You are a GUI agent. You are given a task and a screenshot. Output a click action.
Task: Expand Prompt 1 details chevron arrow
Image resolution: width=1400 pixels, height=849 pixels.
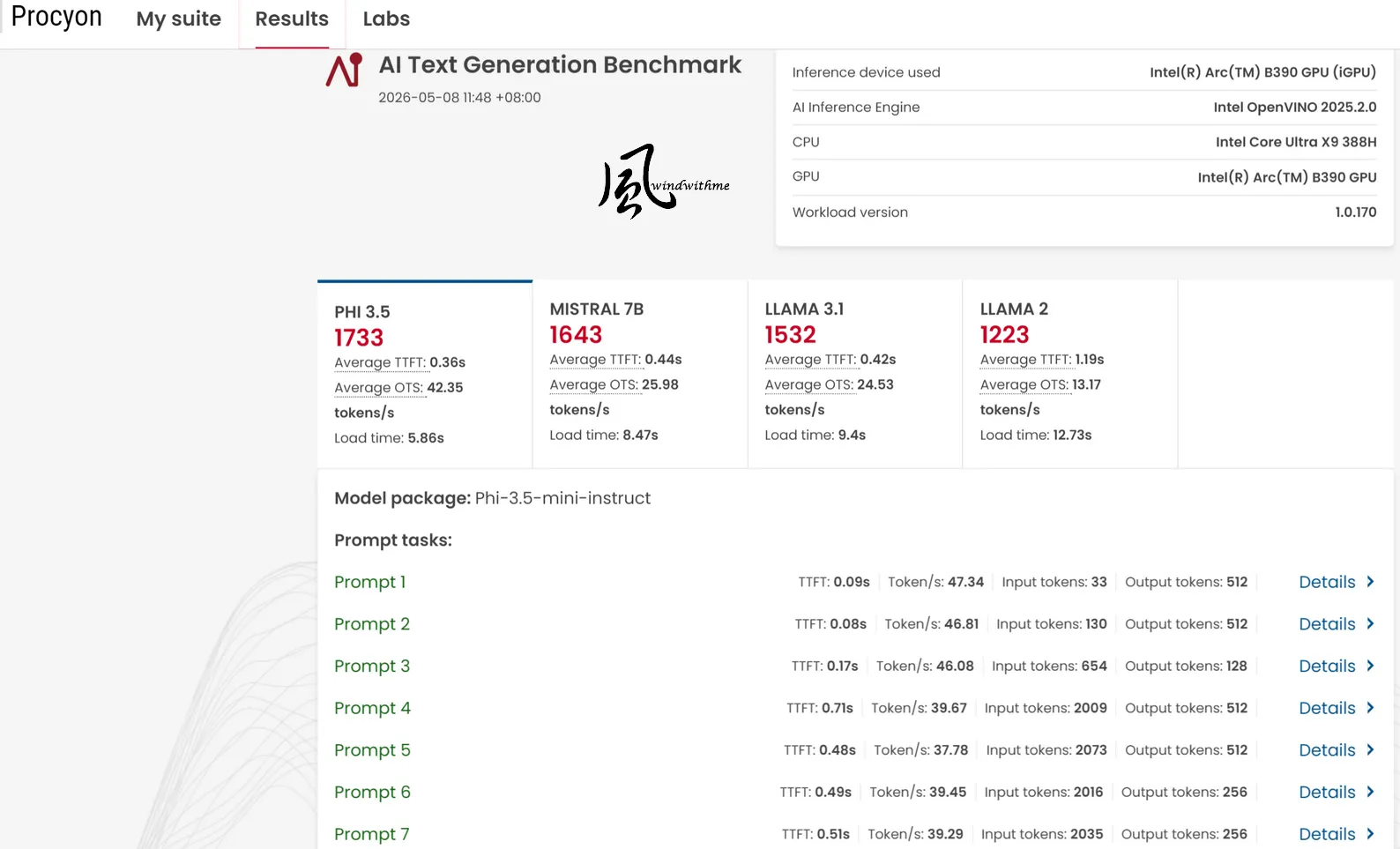coord(1370,582)
